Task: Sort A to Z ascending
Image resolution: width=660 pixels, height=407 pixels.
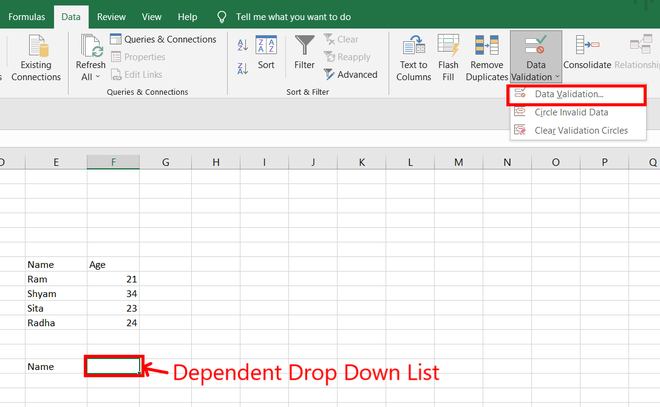Action: click(242, 45)
